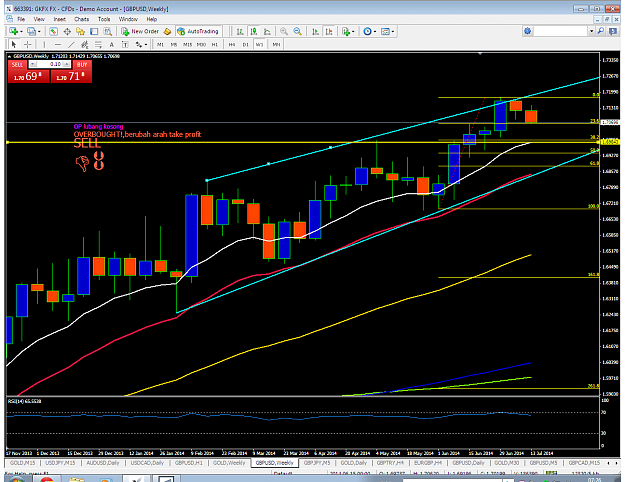Toggle the Chart Shift button
The height and width of the screenshot is (482, 625).
[x=329, y=31]
